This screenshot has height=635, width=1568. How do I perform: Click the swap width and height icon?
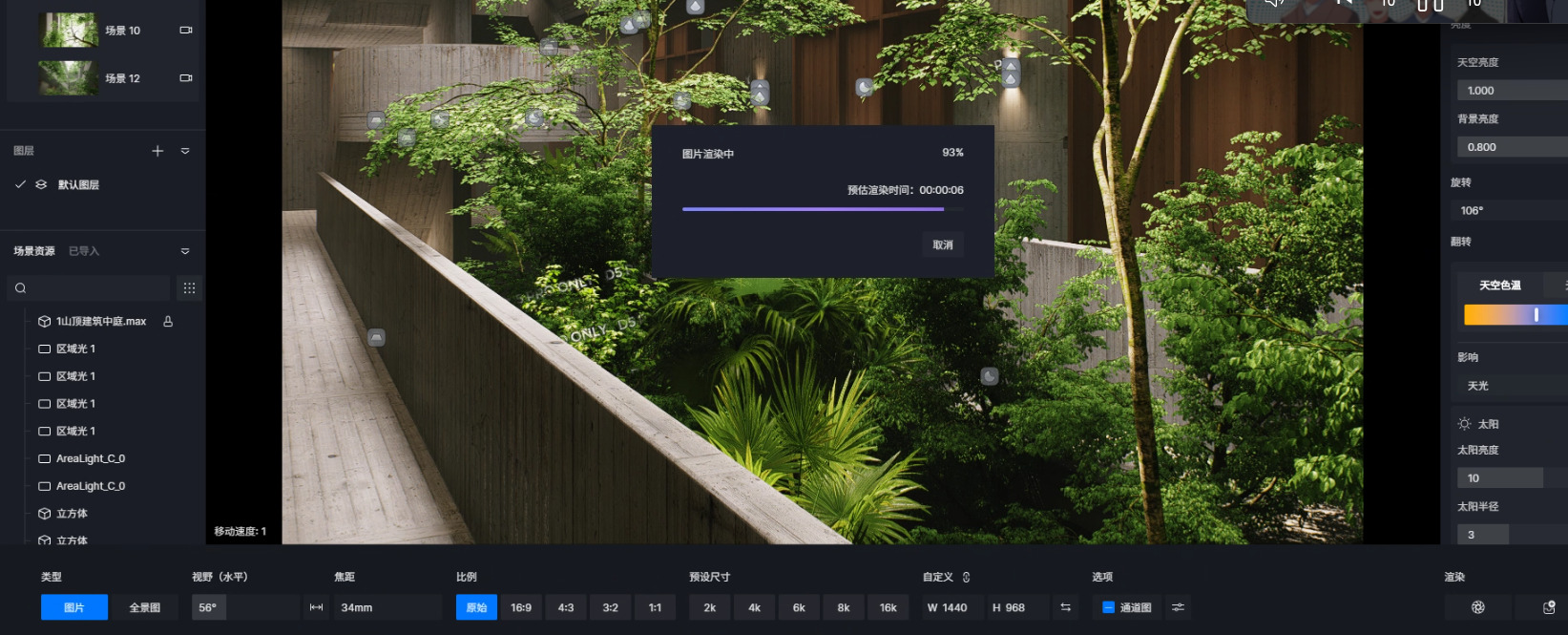click(x=1065, y=607)
